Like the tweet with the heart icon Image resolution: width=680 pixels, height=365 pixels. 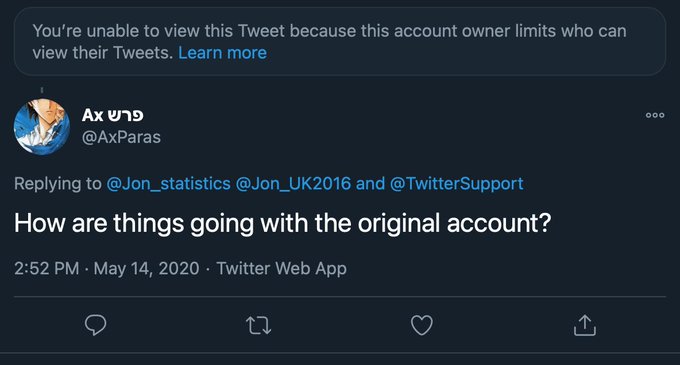click(422, 326)
